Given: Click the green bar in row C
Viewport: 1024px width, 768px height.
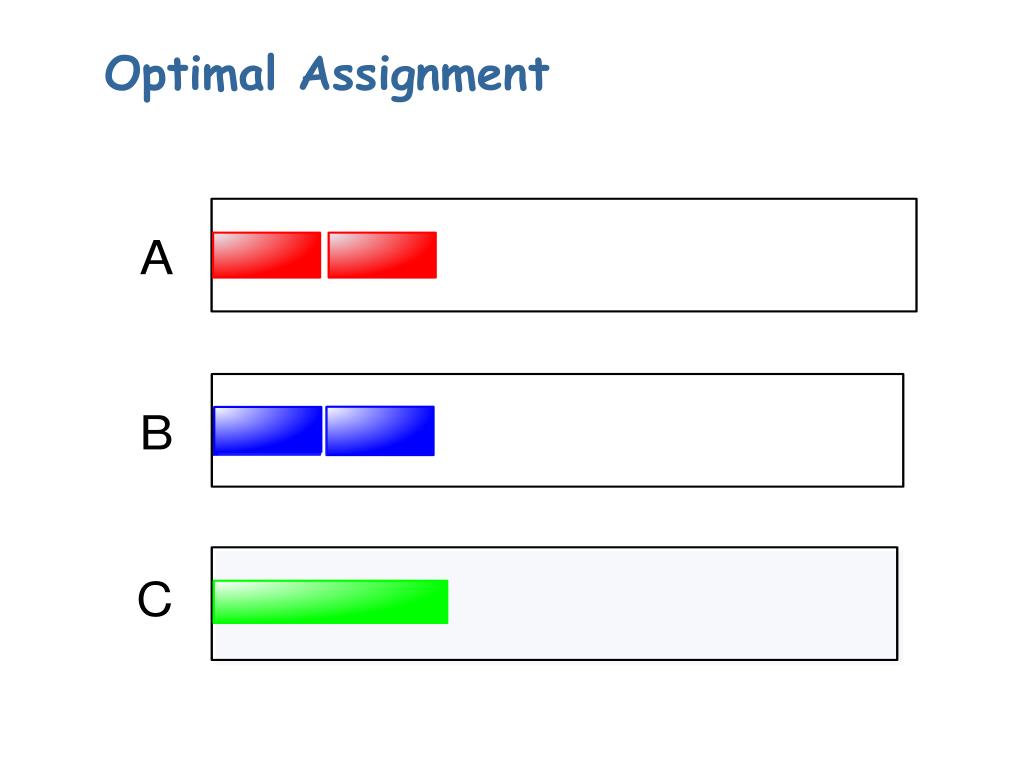Looking at the screenshot, I should [x=330, y=601].
